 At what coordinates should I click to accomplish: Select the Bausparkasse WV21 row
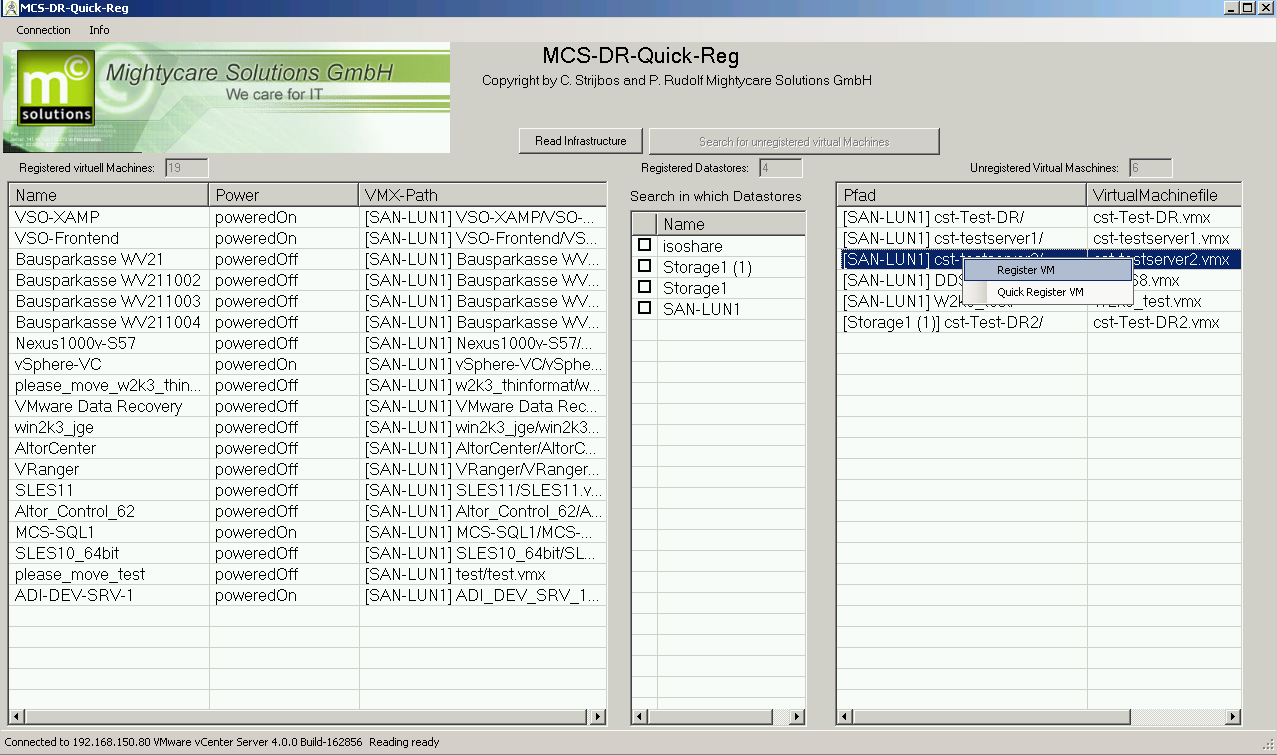click(308, 259)
